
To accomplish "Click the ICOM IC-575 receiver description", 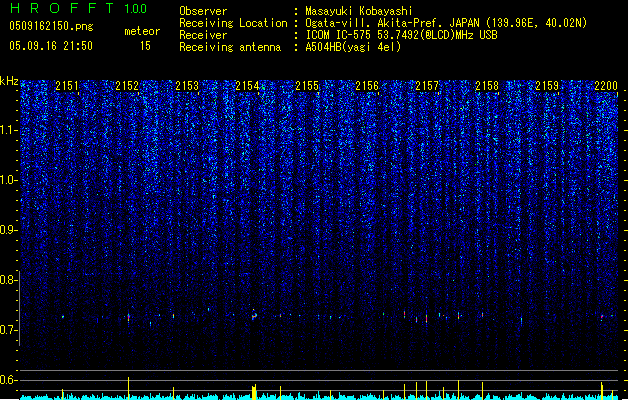I will (x=401, y=35).
